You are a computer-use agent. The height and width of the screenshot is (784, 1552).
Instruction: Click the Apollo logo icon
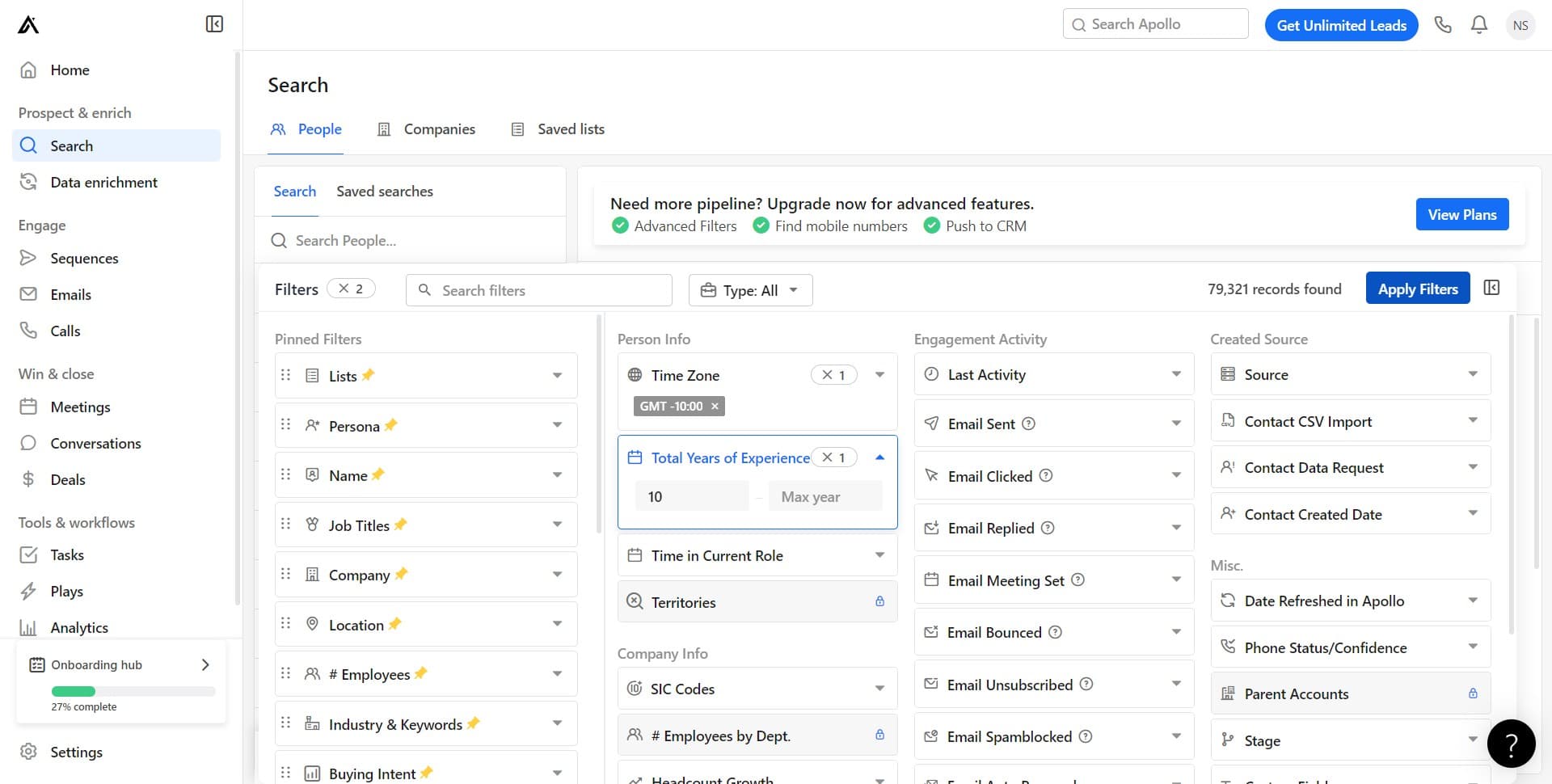pos(28,25)
